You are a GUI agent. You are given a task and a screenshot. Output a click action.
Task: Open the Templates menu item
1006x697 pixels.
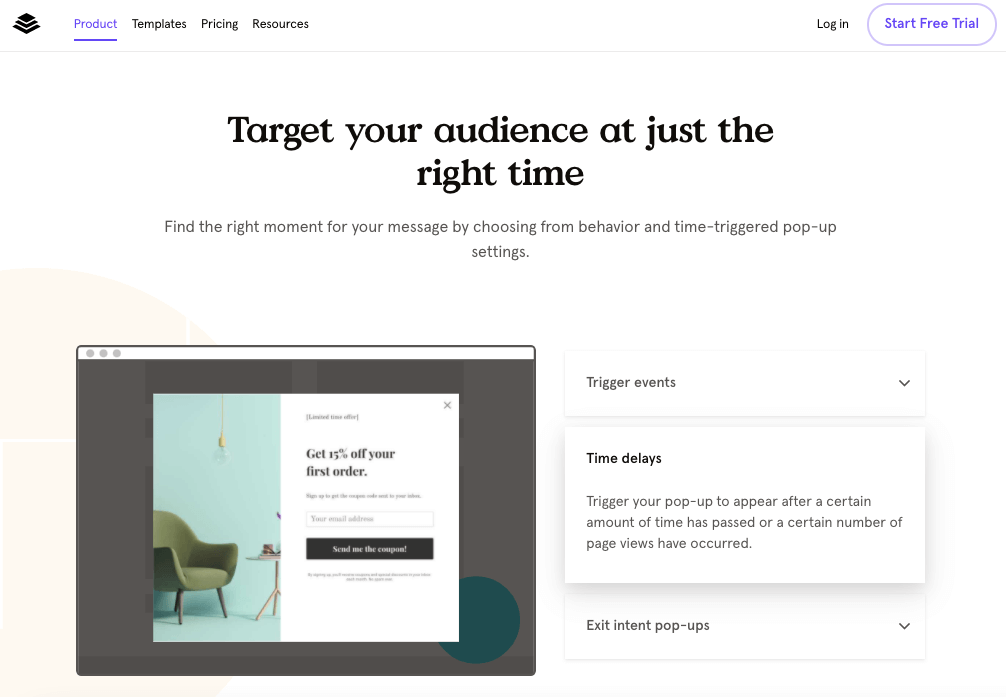coord(159,24)
